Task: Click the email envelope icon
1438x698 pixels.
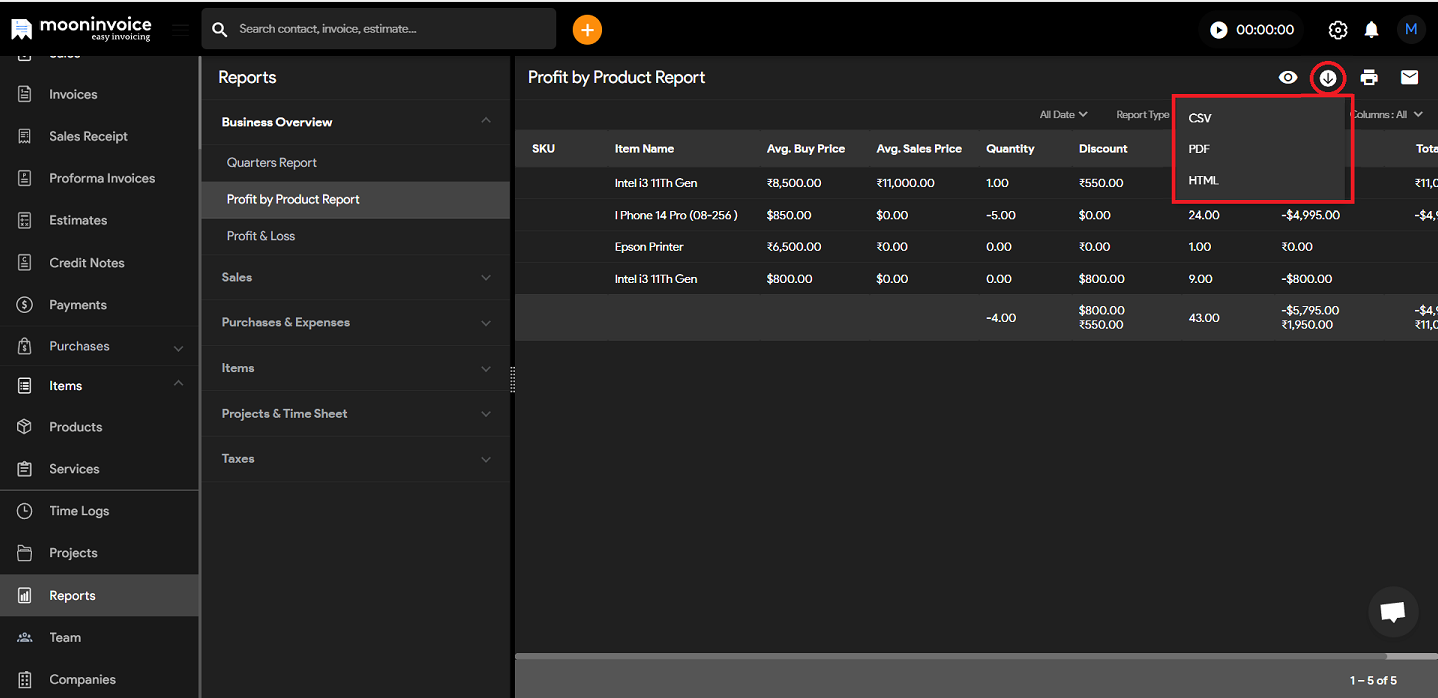Action: coord(1409,78)
